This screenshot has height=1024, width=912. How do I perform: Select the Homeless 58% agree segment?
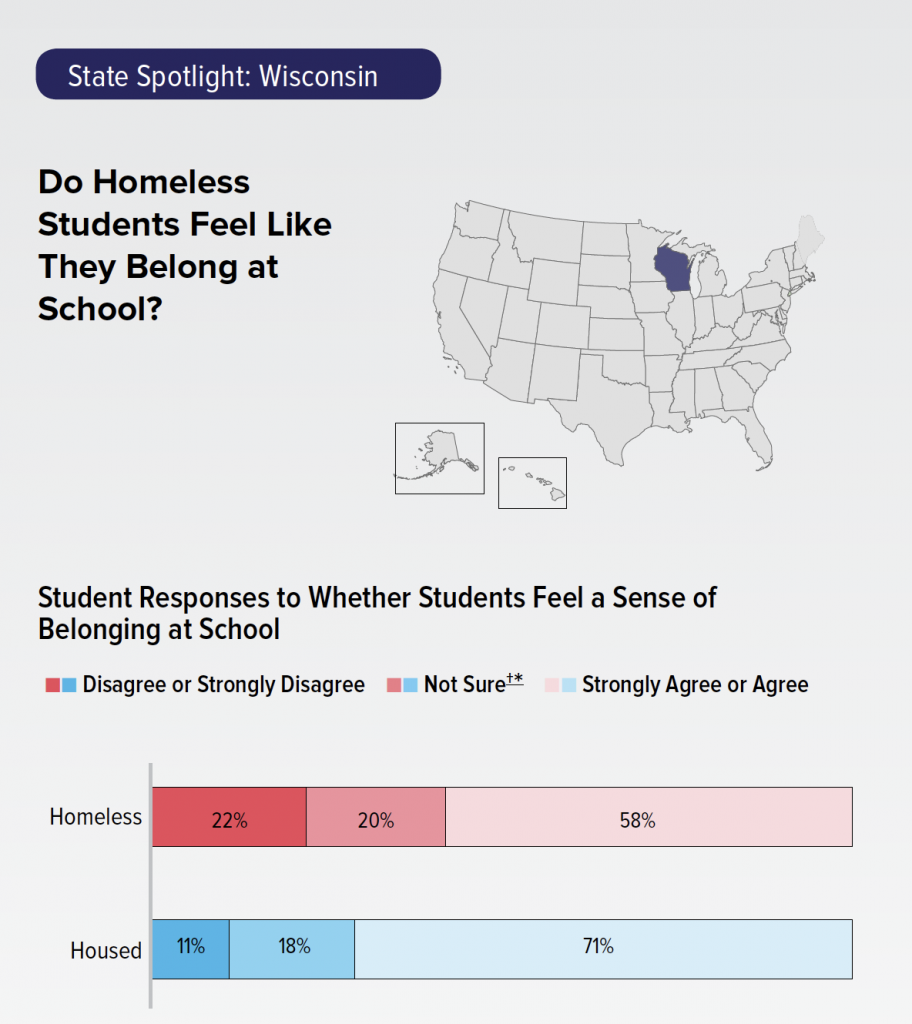pos(649,817)
